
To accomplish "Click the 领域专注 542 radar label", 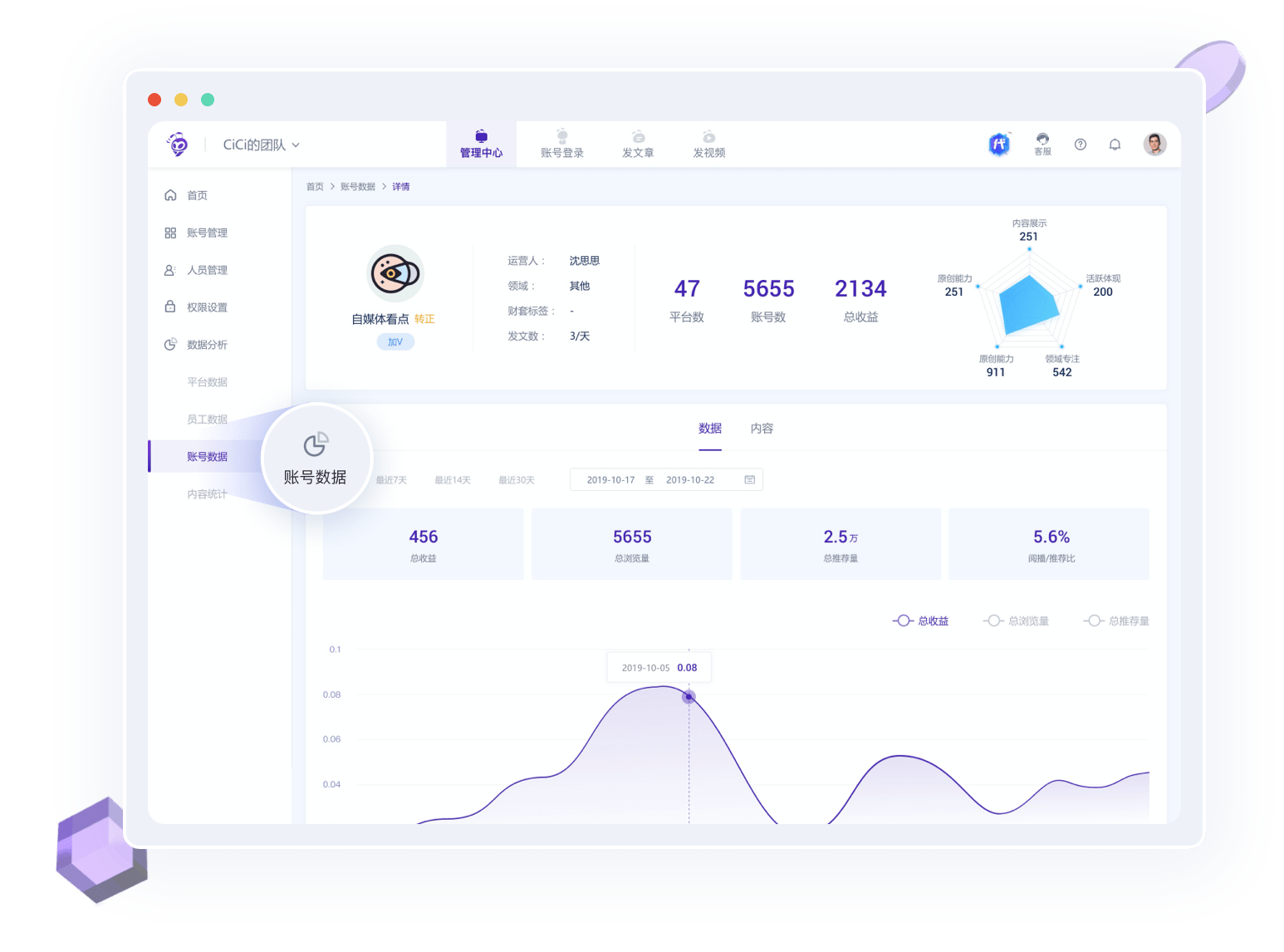I will 1062,366.
